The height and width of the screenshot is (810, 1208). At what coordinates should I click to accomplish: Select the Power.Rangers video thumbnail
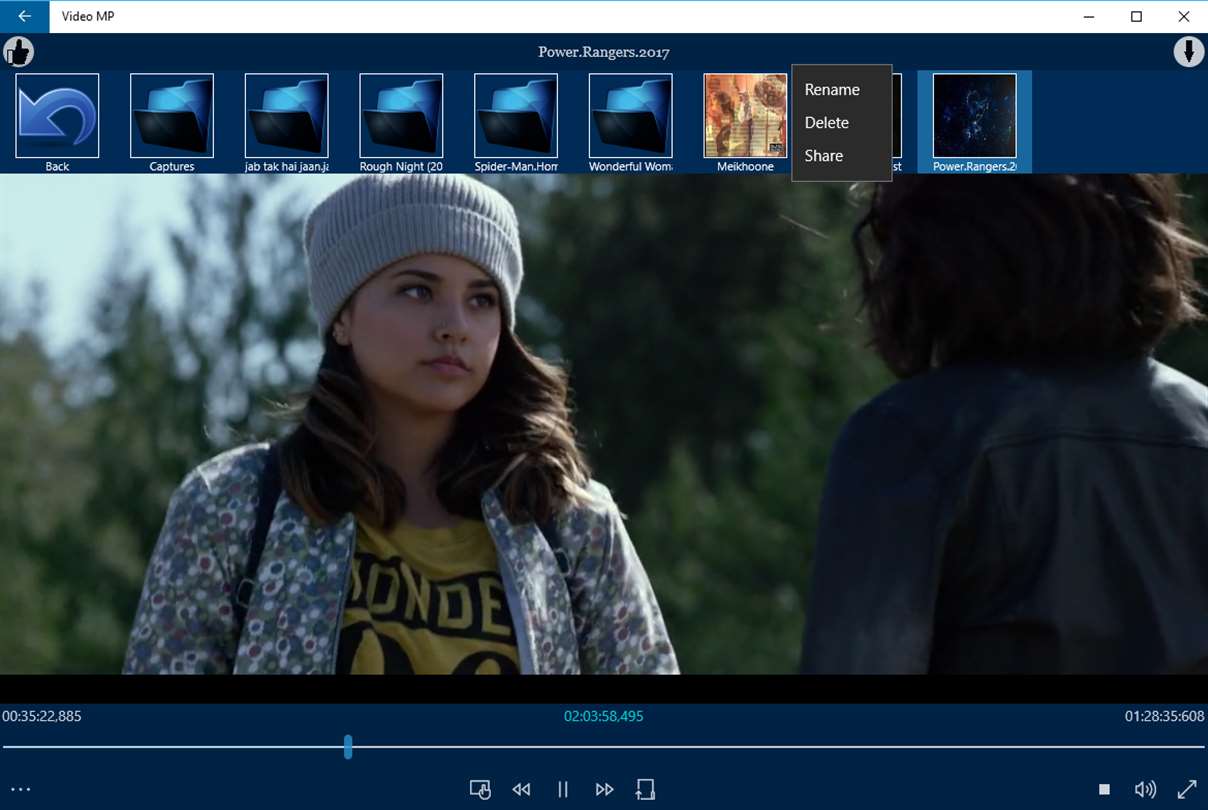point(975,122)
